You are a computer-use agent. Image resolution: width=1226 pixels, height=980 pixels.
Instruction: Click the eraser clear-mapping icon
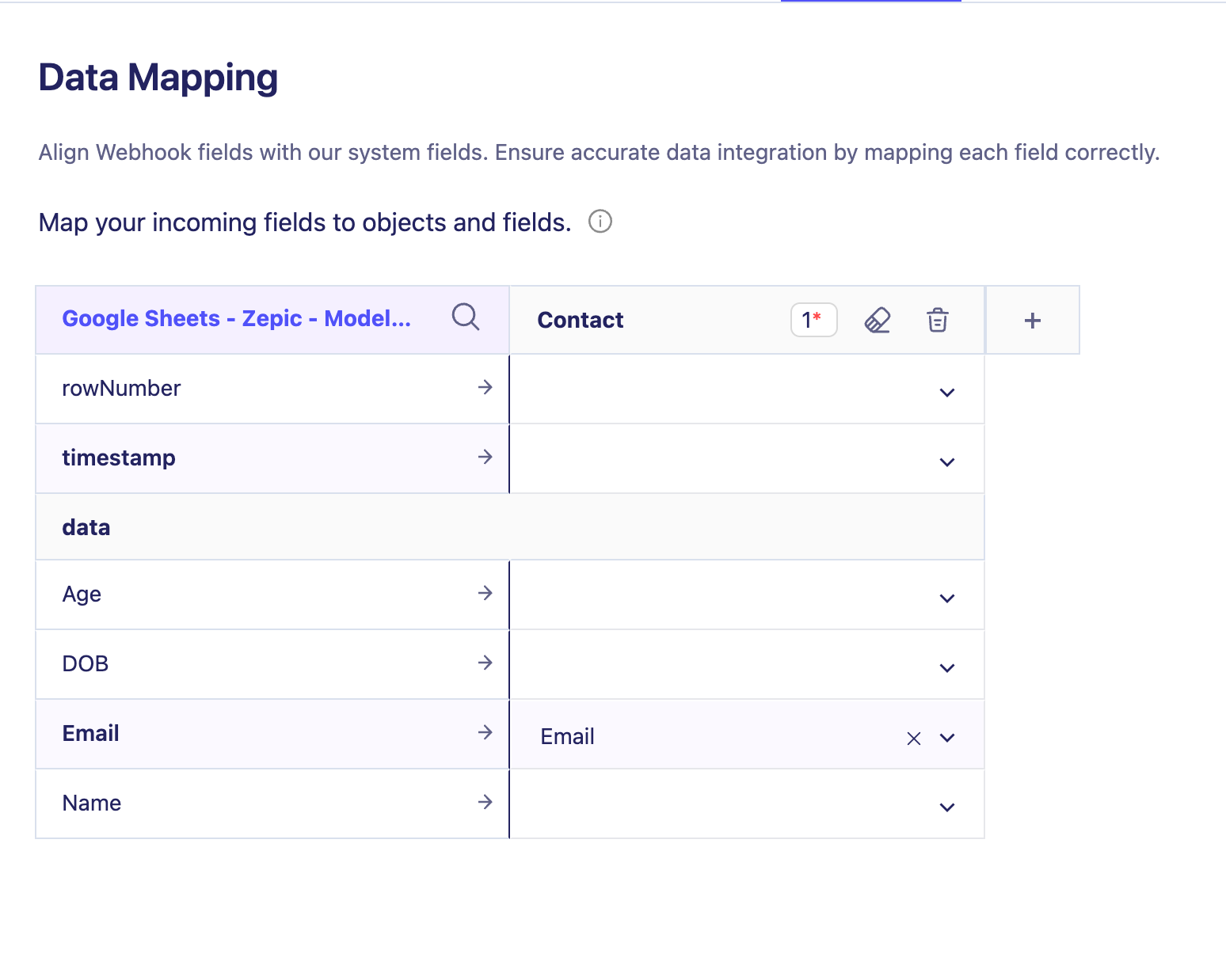point(877,321)
